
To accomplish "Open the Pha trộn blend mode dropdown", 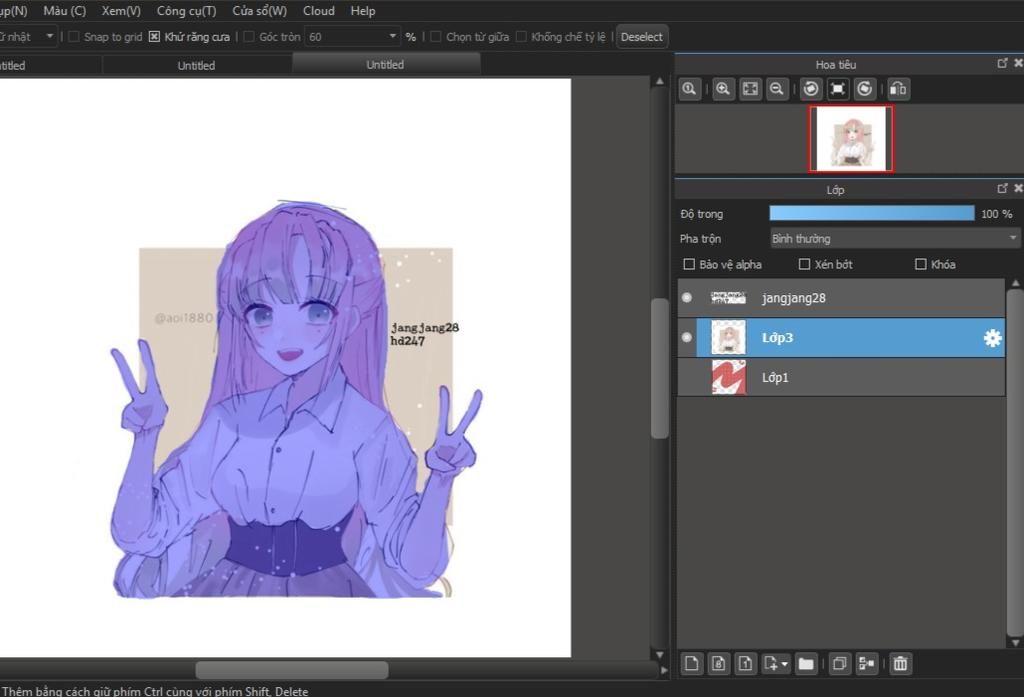I will point(895,239).
